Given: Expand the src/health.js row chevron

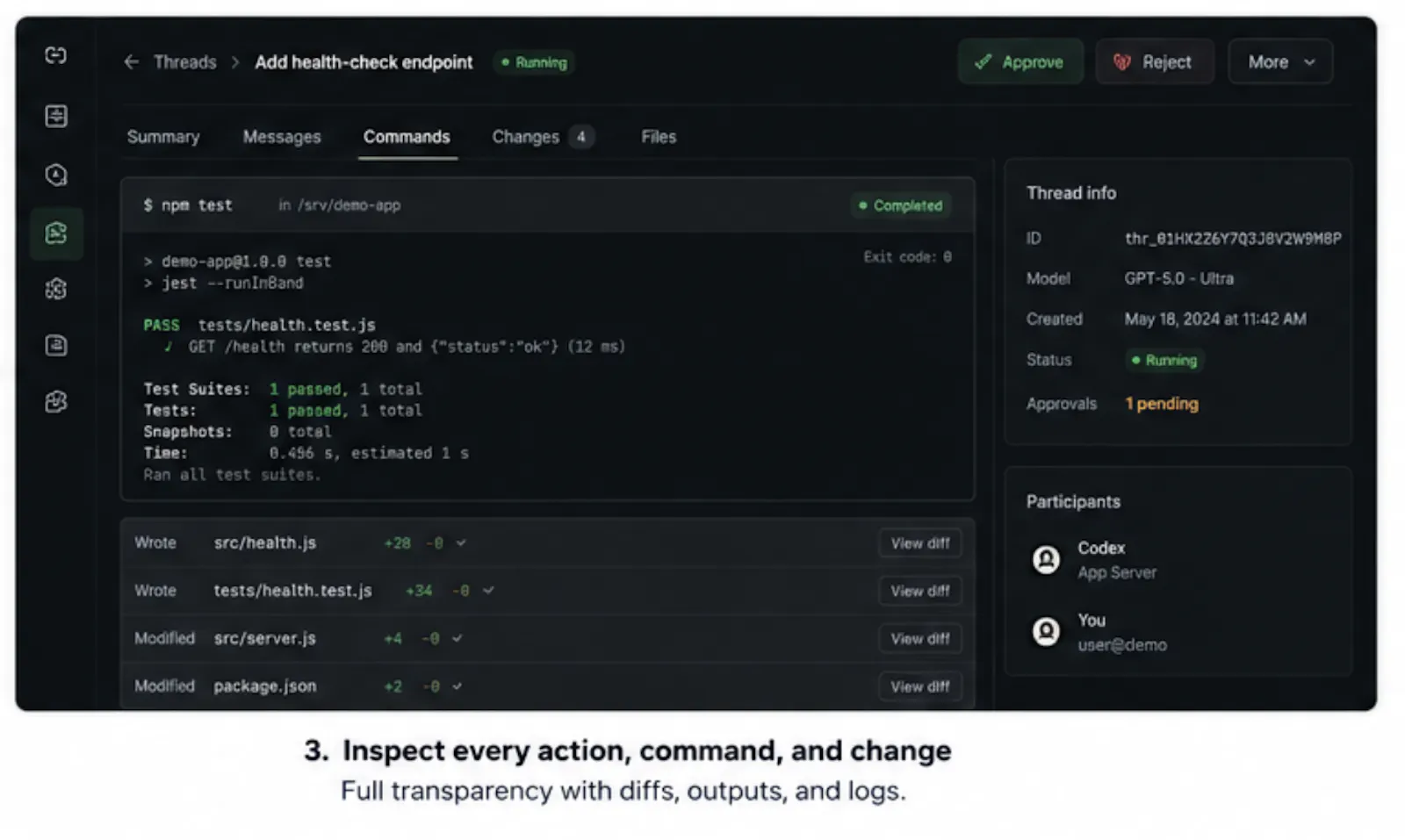Looking at the screenshot, I should (x=461, y=543).
